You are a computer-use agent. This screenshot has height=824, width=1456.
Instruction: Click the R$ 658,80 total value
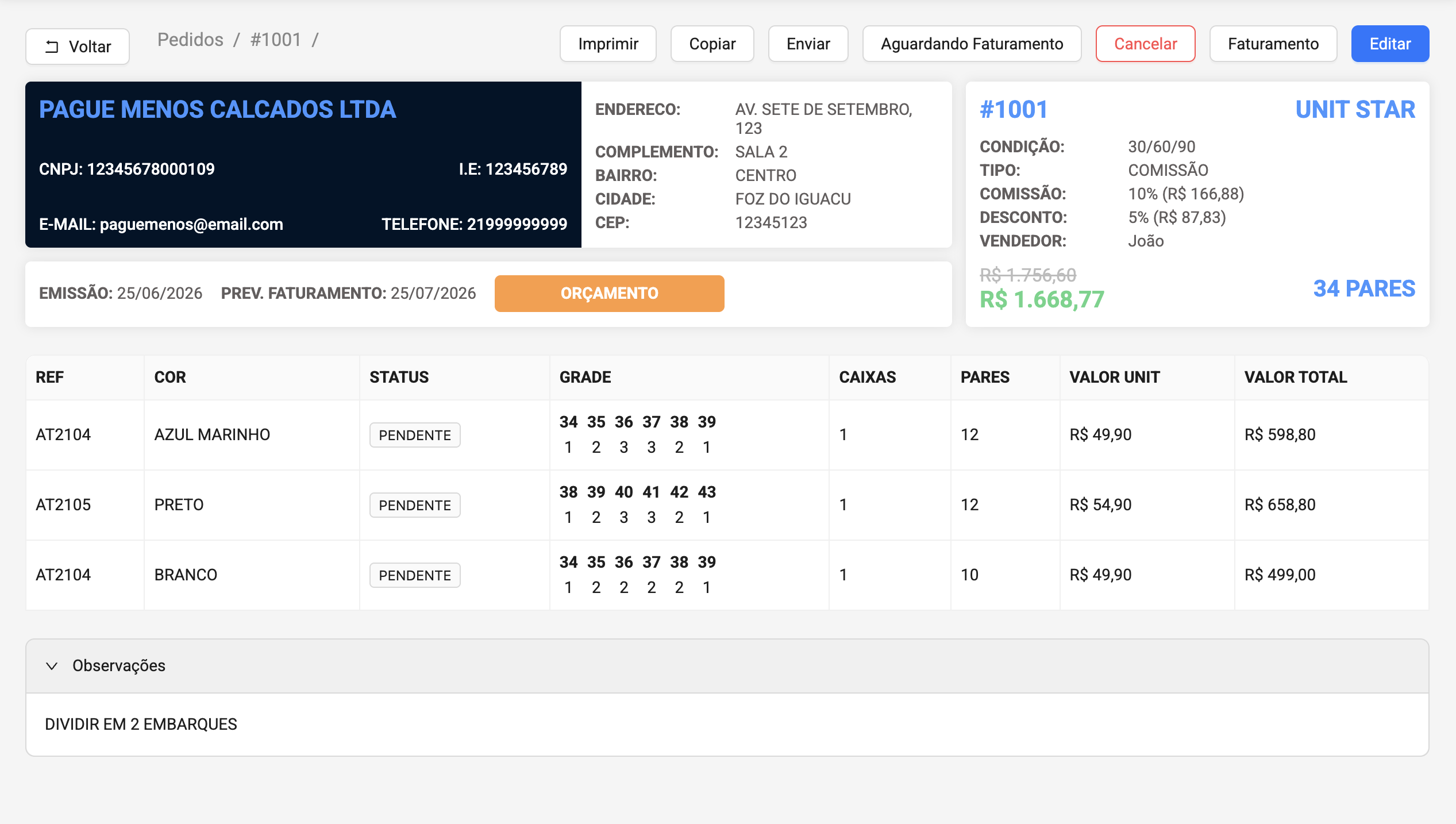(x=1280, y=505)
